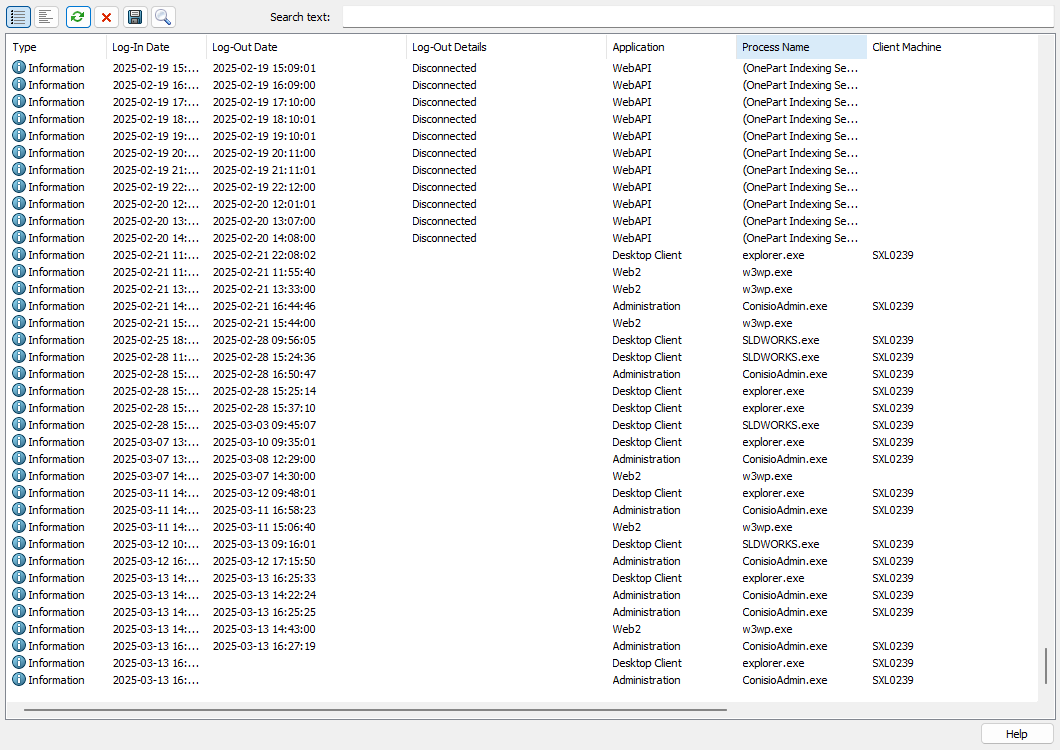The image size is (1060, 750).
Task: Open search with magnifying glass icon
Action: coord(163,17)
